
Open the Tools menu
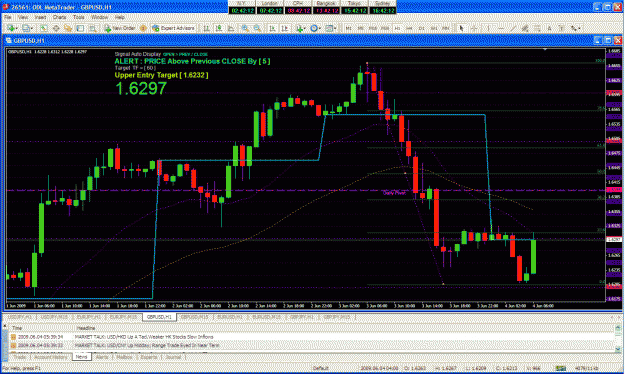tap(79, 18)
